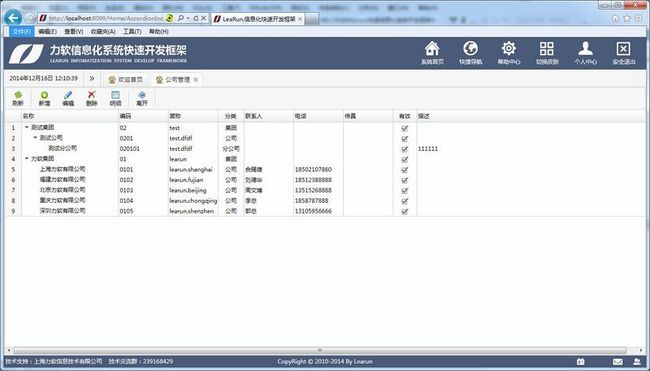Toggle 有效 checkbox for learun.shanghai row
Image resolution: width=650 pixels, height=371 pixels.
[405, 170]
